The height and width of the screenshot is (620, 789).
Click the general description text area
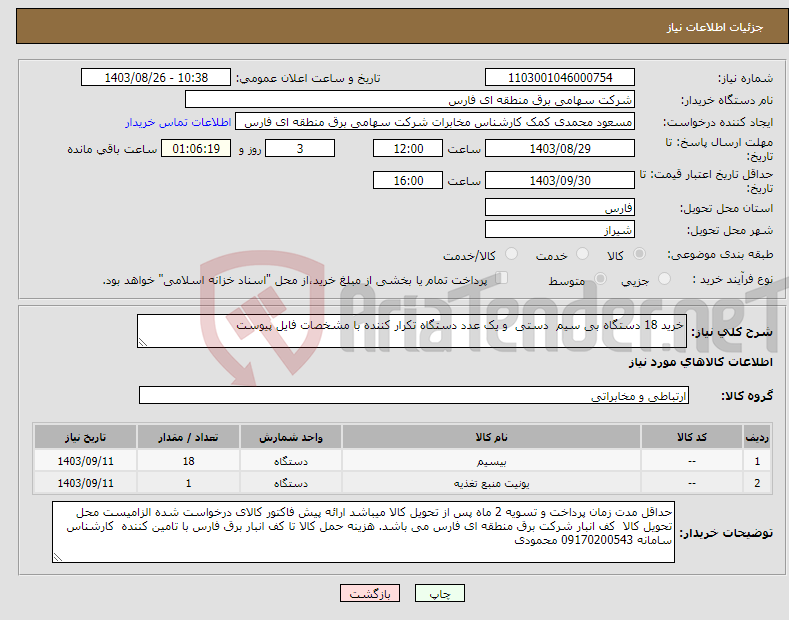coord(412,331)
